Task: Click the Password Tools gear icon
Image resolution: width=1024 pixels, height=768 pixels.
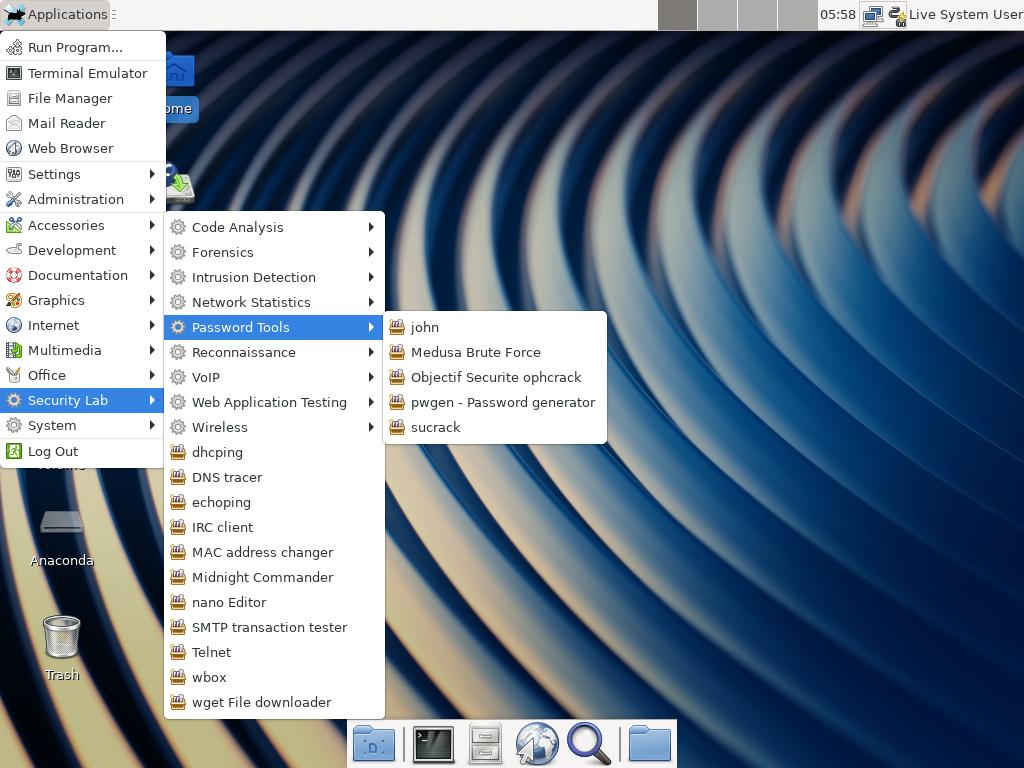Action: tap(178, 327)
